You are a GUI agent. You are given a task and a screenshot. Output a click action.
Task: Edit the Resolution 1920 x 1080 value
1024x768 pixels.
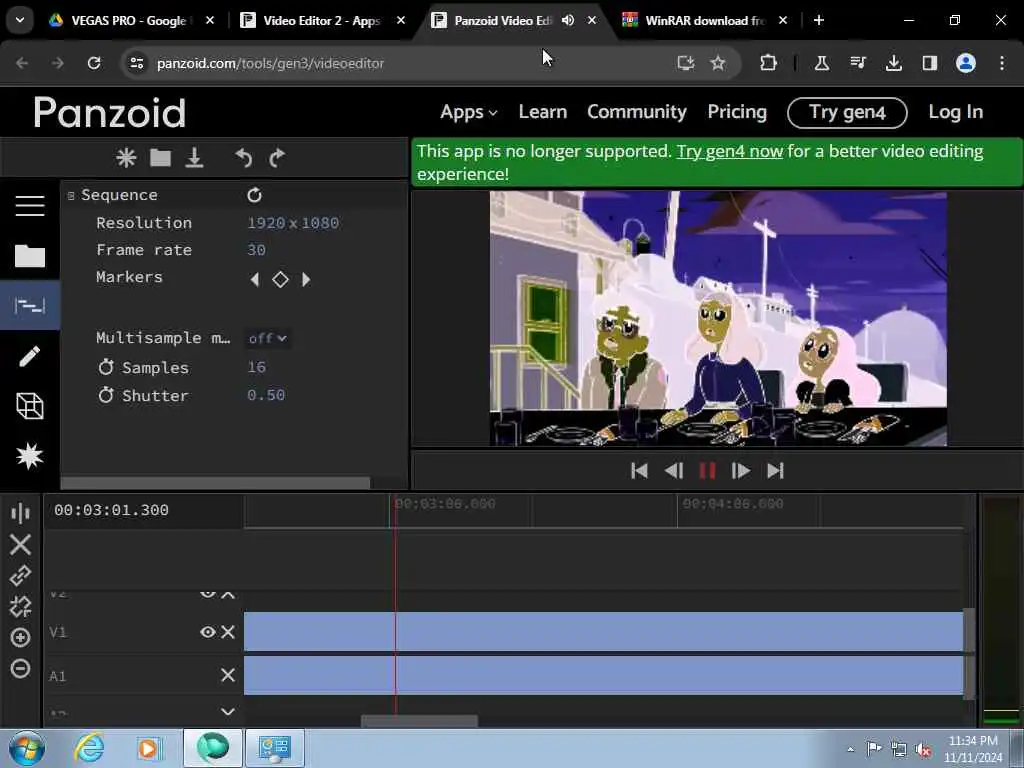(x=293, y=223)
